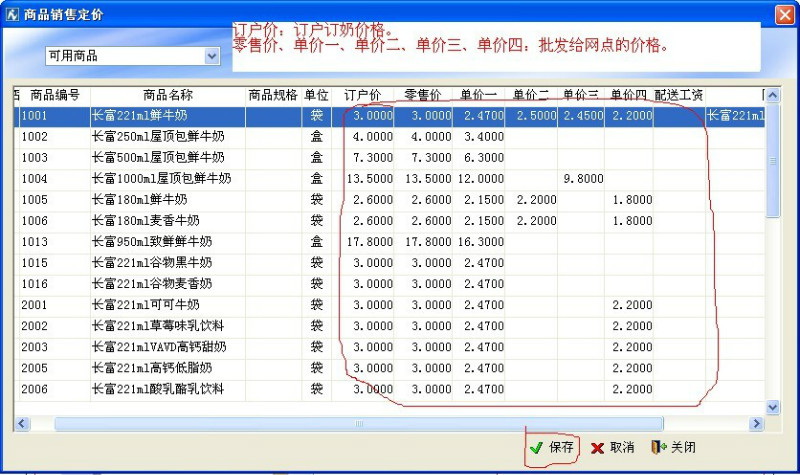Click product number 1013 cell
The height and width of the screenshot is (475, 800).
(x=55, y=242)
